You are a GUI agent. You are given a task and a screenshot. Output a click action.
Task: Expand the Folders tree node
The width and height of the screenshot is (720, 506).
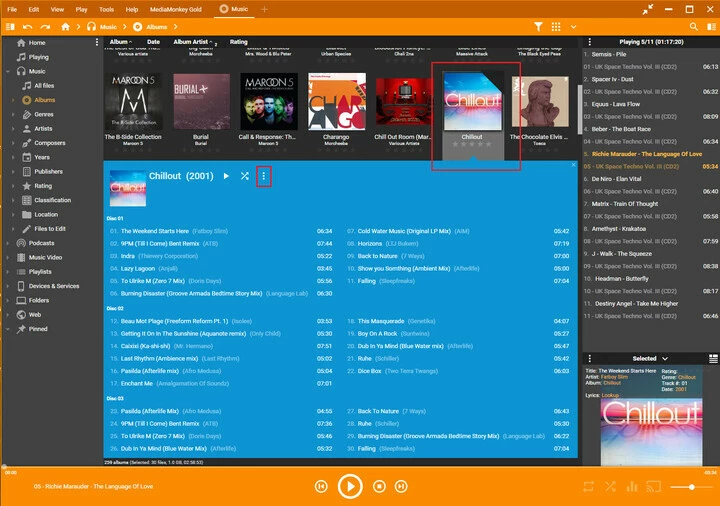(8, 300)
